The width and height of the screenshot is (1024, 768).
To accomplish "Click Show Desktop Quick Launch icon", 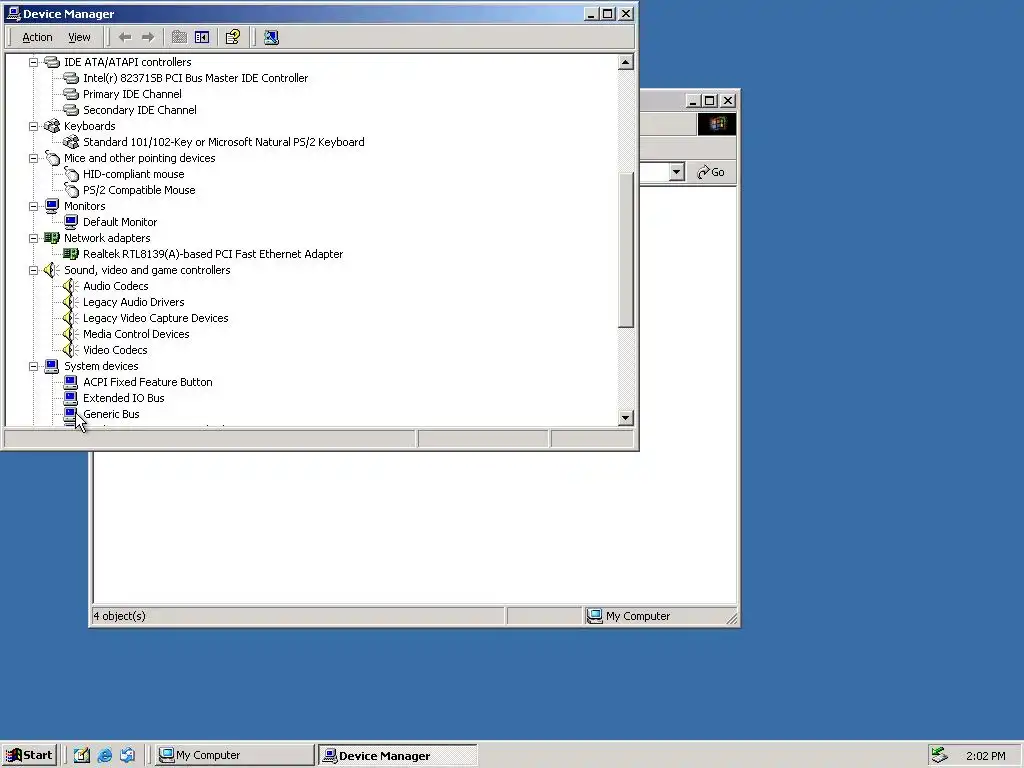I will click(82, 756).
